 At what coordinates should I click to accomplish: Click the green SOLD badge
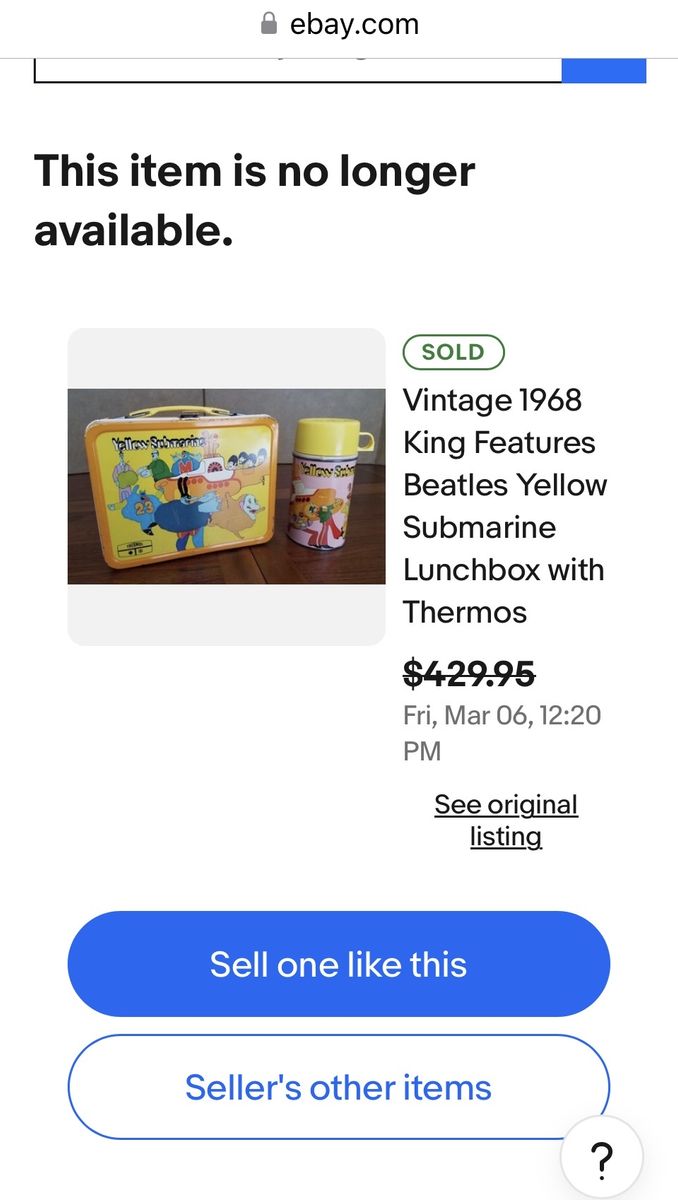point(453,352)
